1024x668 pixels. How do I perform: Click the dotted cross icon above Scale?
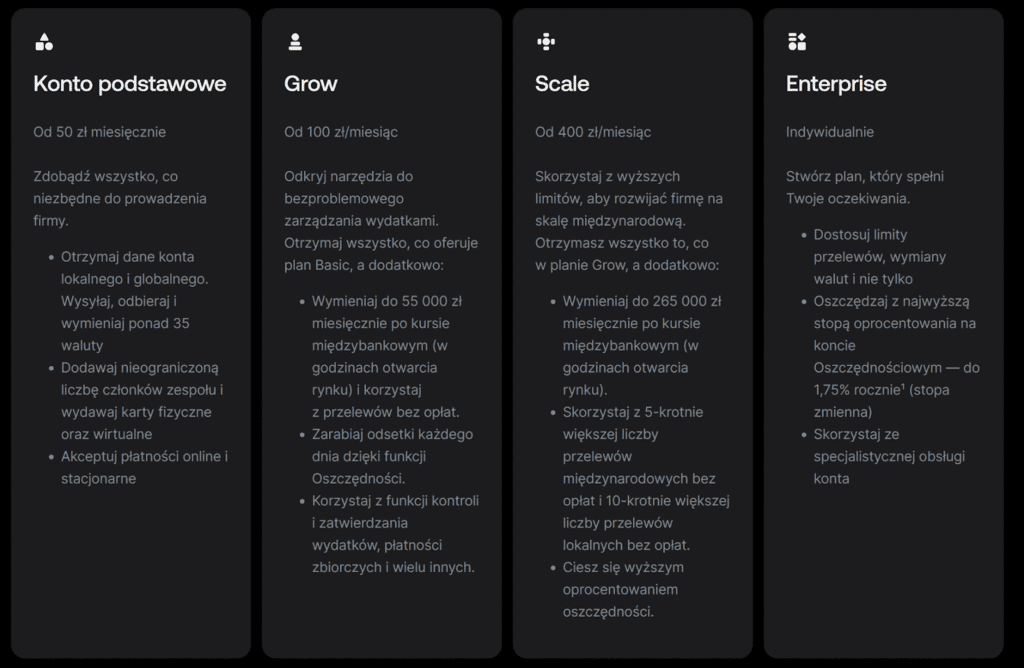pos(546,42)
